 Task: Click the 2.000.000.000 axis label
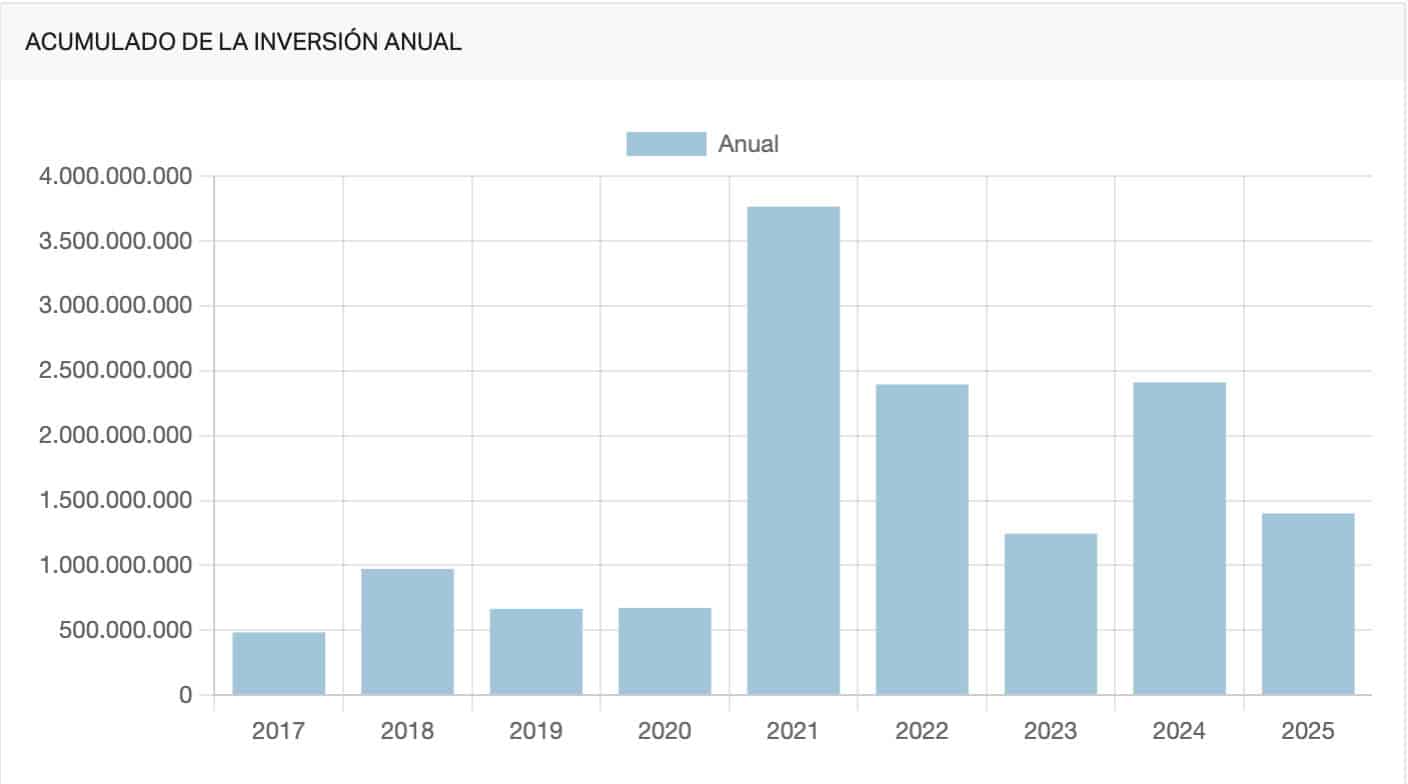pyautogui.click(x=115, y=436)
